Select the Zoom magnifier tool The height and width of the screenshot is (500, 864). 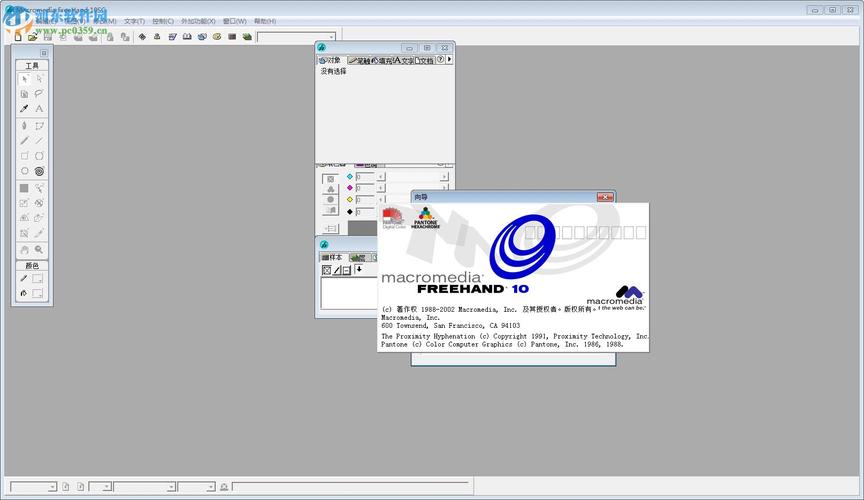click(39, 250)
